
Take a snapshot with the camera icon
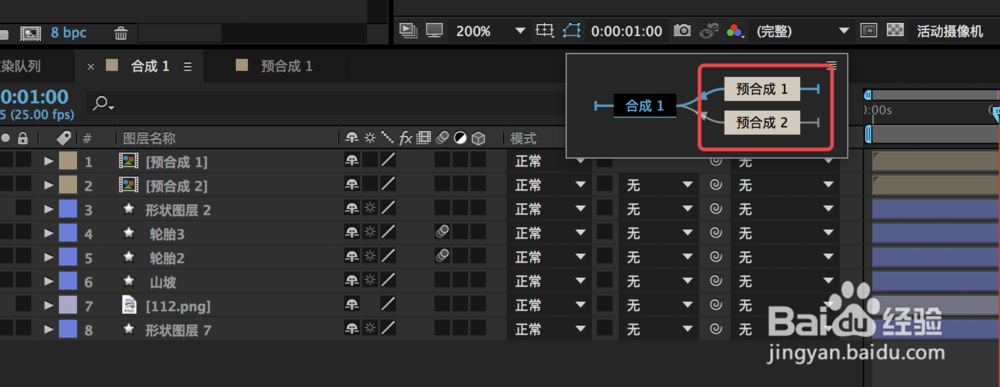(682, 31)
